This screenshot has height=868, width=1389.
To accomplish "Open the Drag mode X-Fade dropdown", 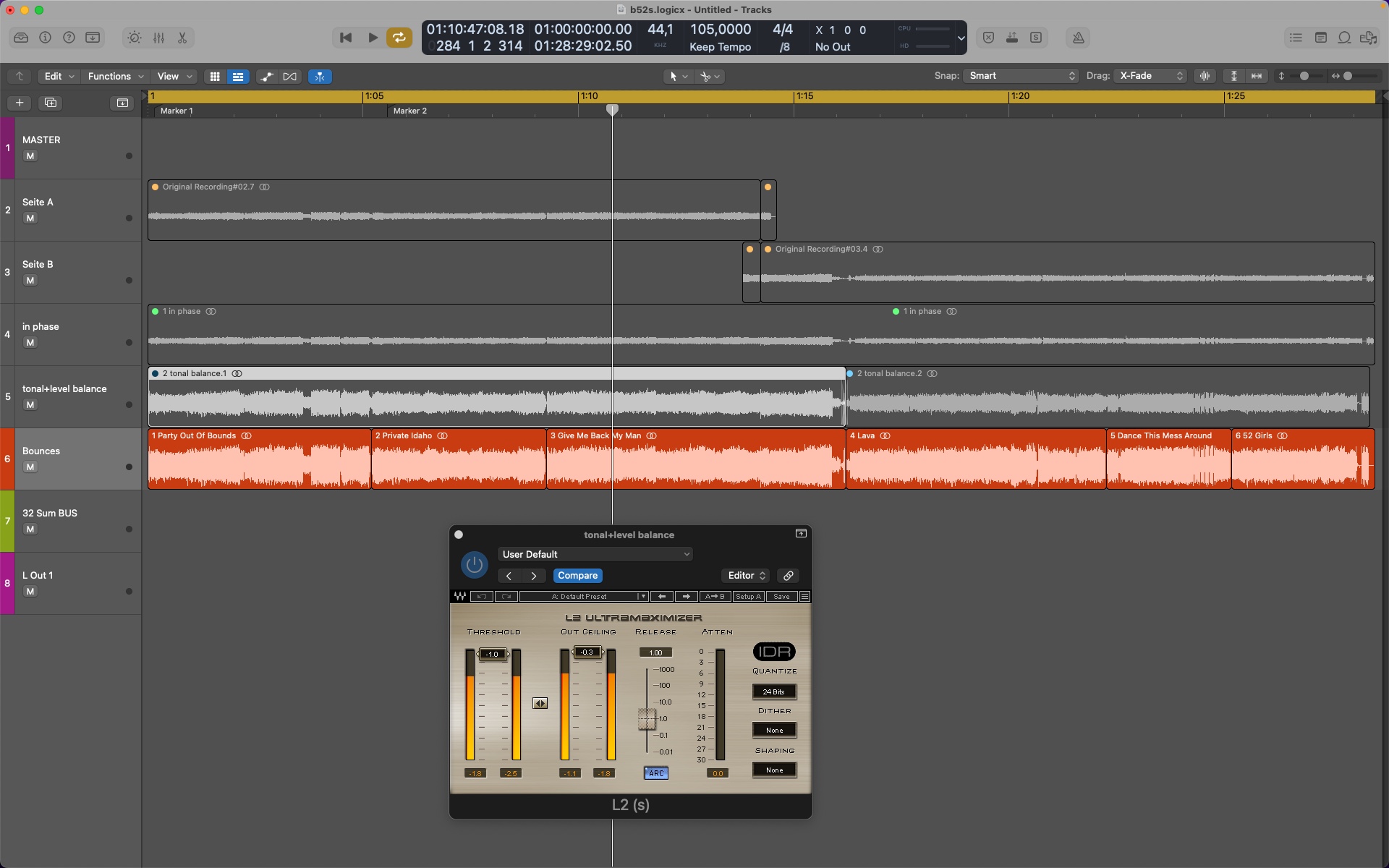I will pyautogui.click(x=1150, y=76).
